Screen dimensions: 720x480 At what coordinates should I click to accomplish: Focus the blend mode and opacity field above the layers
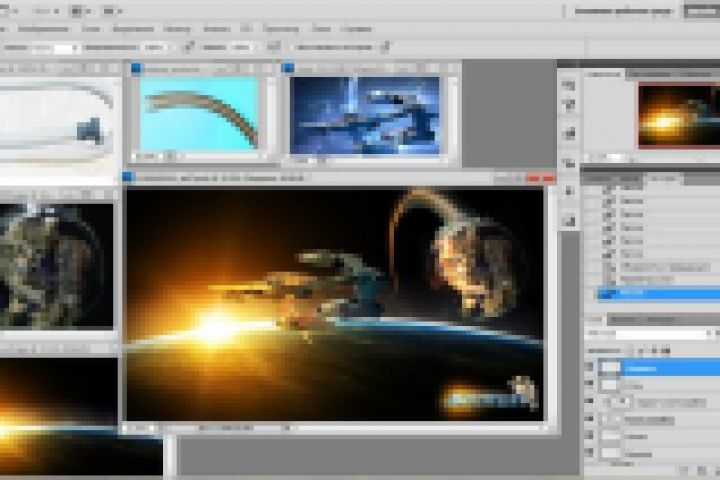(x=661, y=334)
